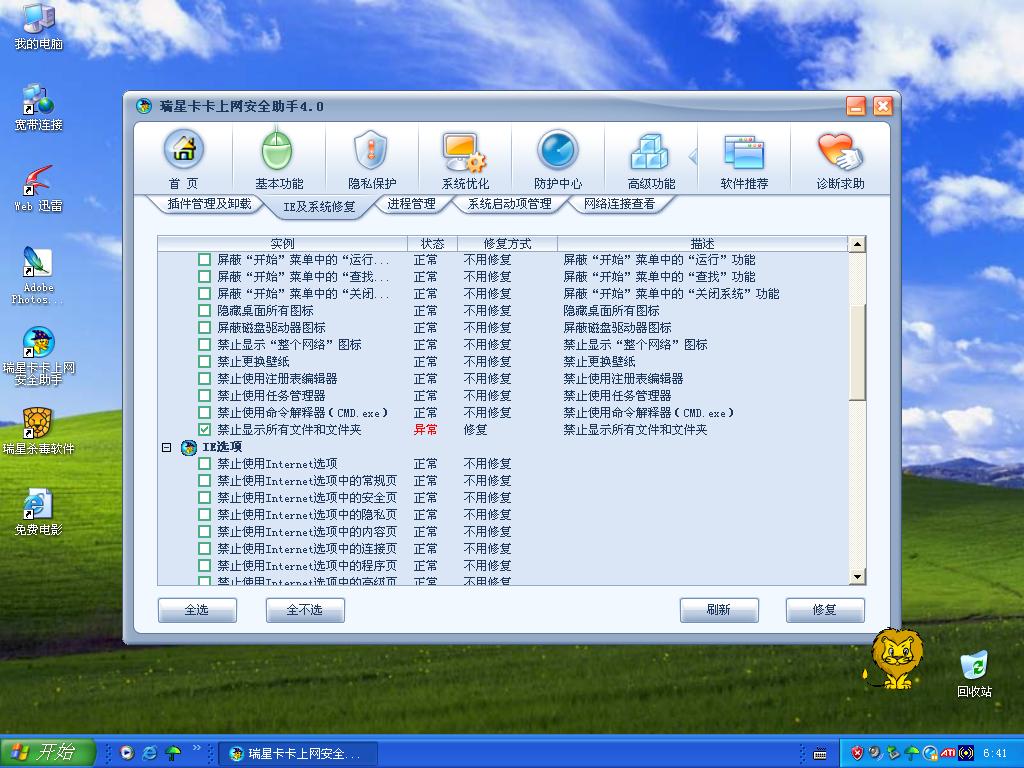The width and height of the screenshot is (1024, 768).
Task: Click 瑞星卡卡上网安全 taskbar button
Action: pos(297,754)
